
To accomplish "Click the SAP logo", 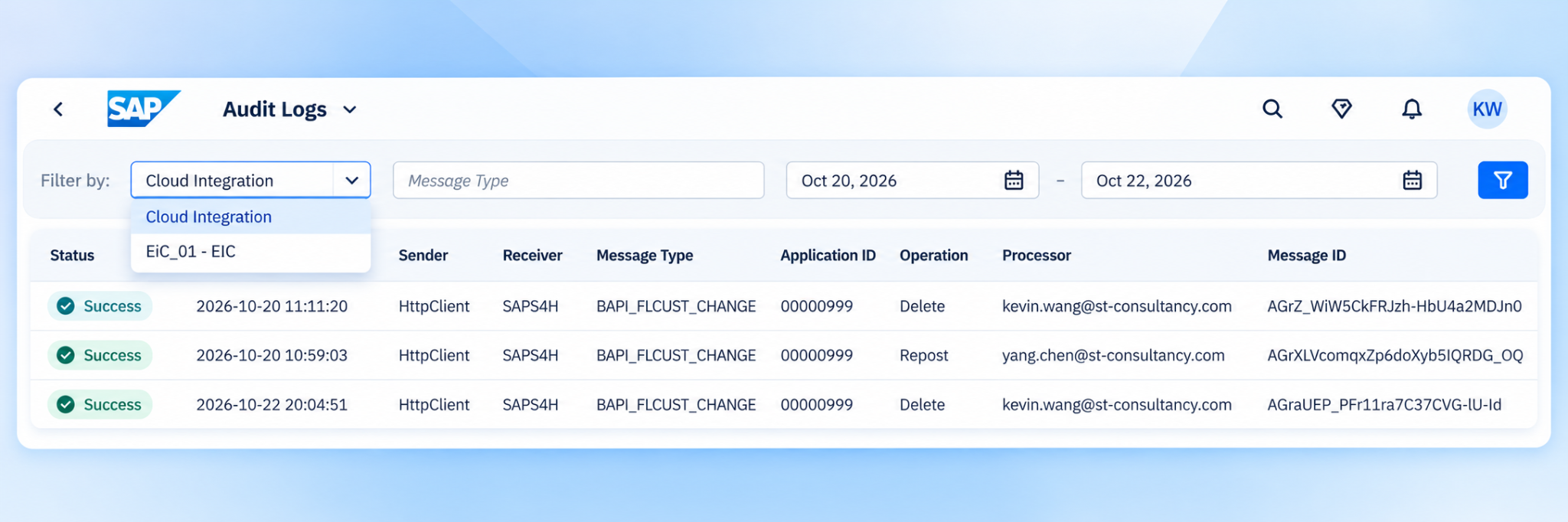I will [x=143, y=109].
